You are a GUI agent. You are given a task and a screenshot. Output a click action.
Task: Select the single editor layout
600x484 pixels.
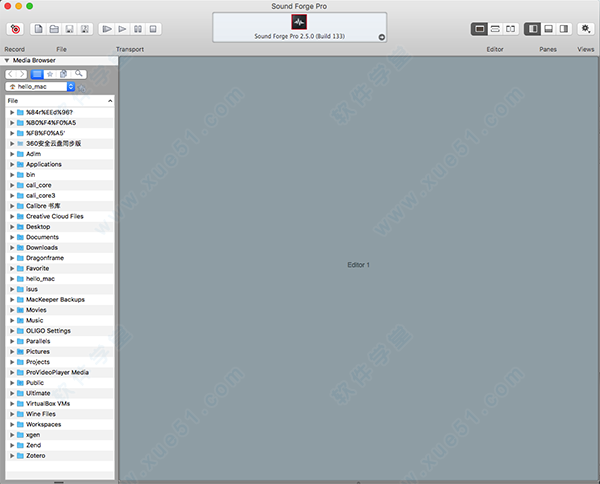pyautogui.click(x=479, y=29)
